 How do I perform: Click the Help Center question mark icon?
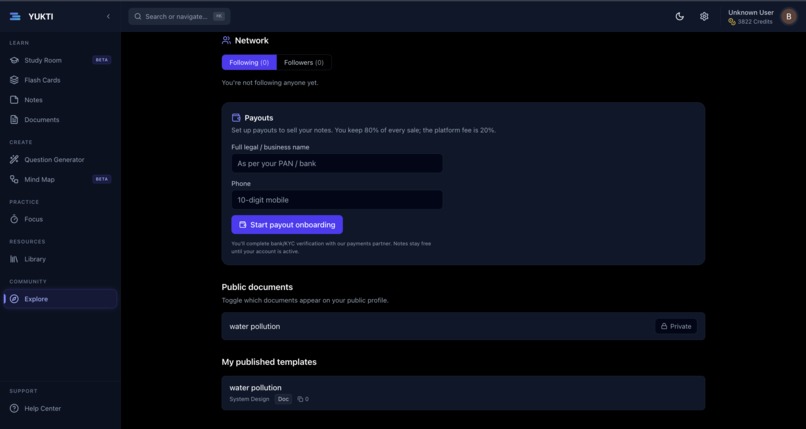(14, 408)
